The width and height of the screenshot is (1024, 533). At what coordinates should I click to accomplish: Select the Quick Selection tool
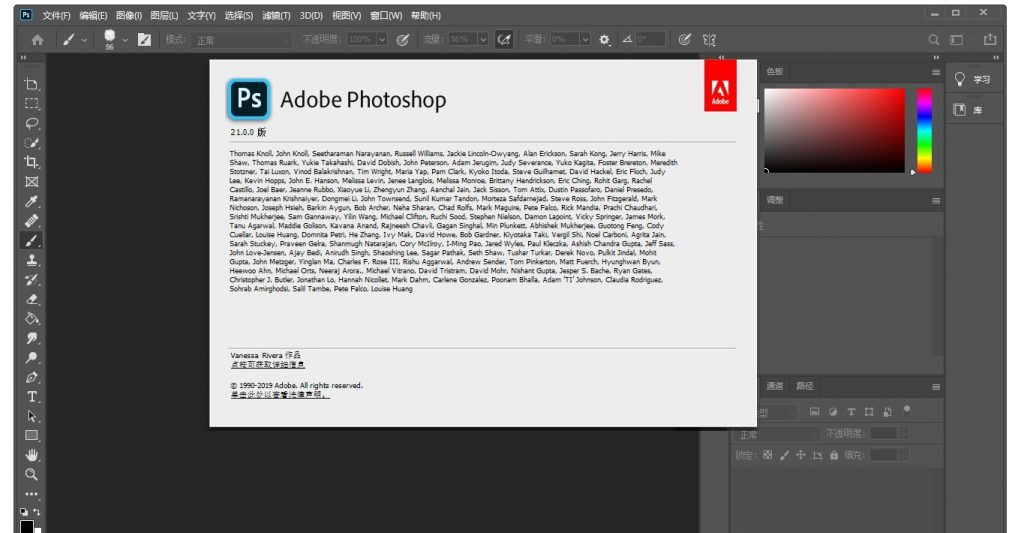31,143
